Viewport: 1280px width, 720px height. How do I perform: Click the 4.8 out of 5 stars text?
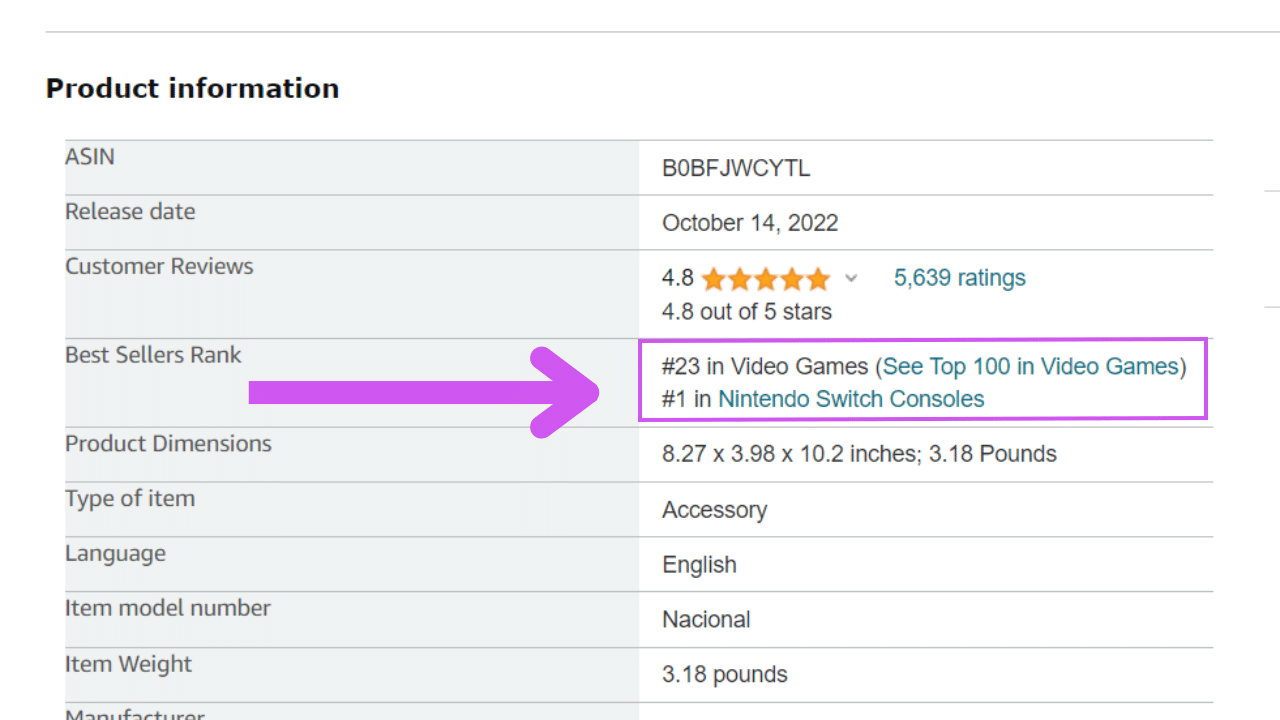[746, 312]
